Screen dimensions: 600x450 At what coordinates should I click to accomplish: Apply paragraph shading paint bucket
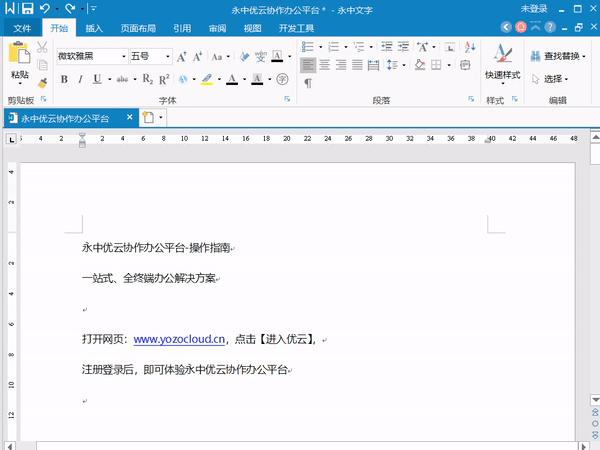(x=420, y=65)
